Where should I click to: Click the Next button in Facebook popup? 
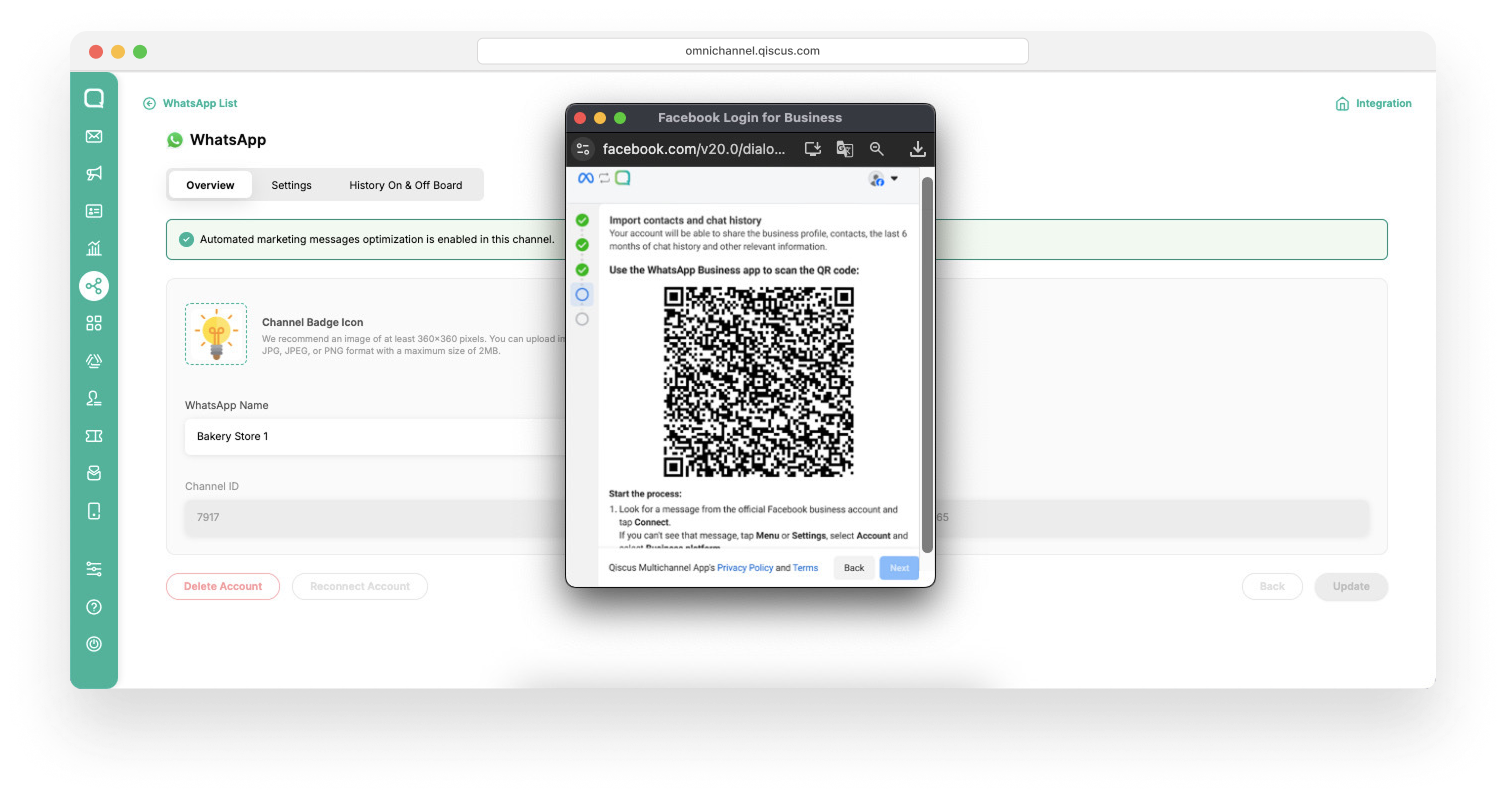tap(899, 568)
